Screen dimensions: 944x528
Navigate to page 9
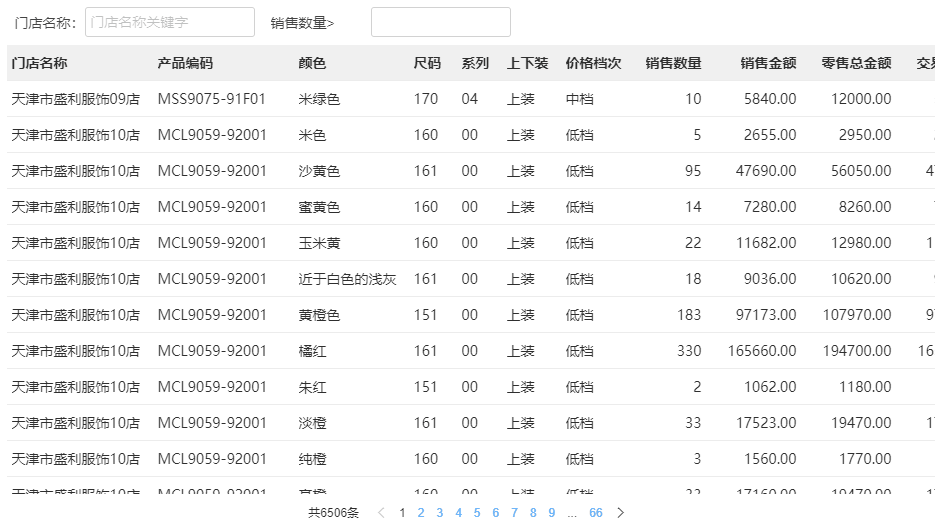(x=551, y=513)
